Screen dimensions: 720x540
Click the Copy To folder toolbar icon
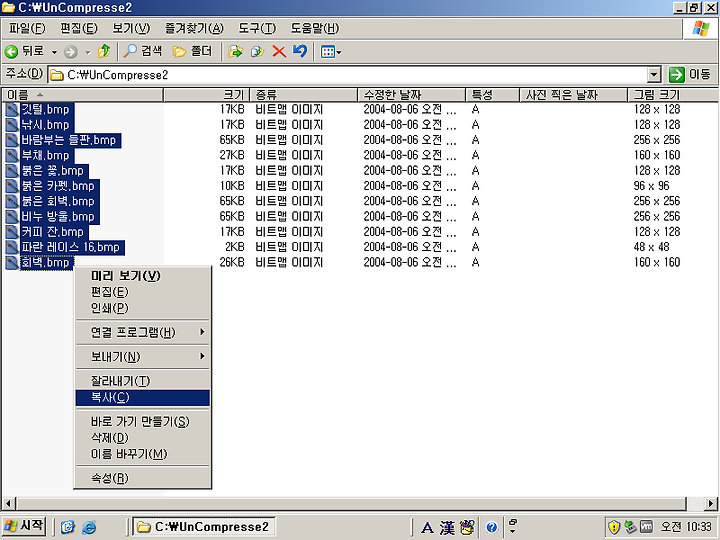coord(257,51)
